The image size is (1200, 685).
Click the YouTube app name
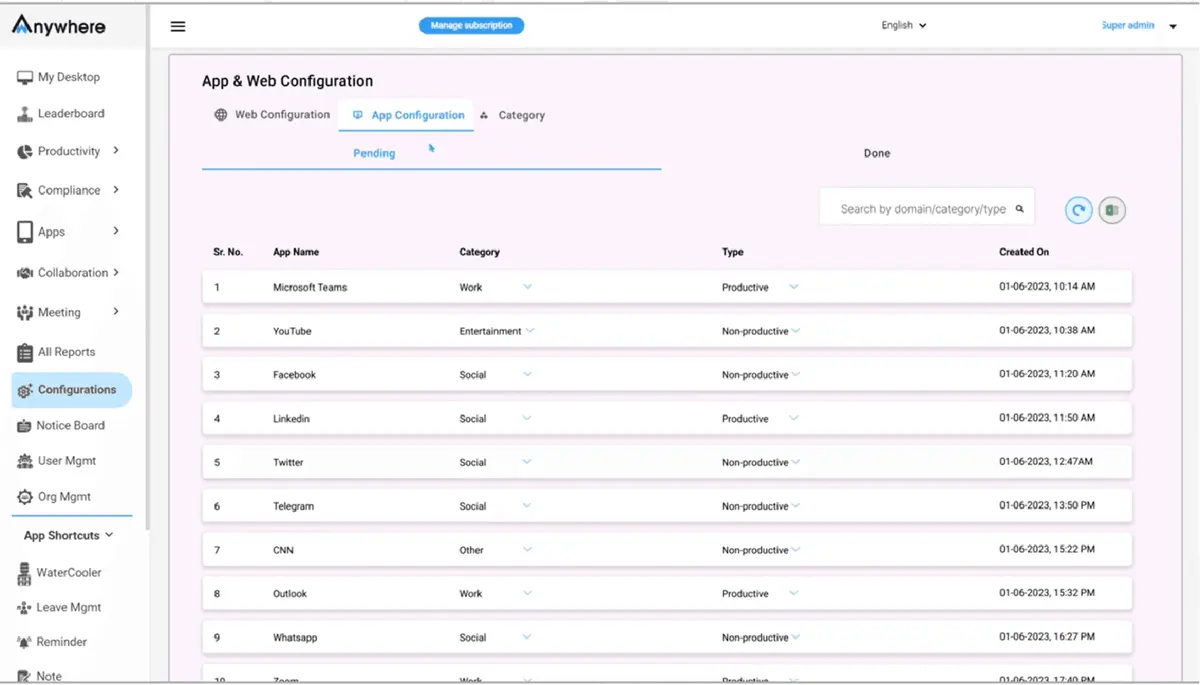coord(292,331)
